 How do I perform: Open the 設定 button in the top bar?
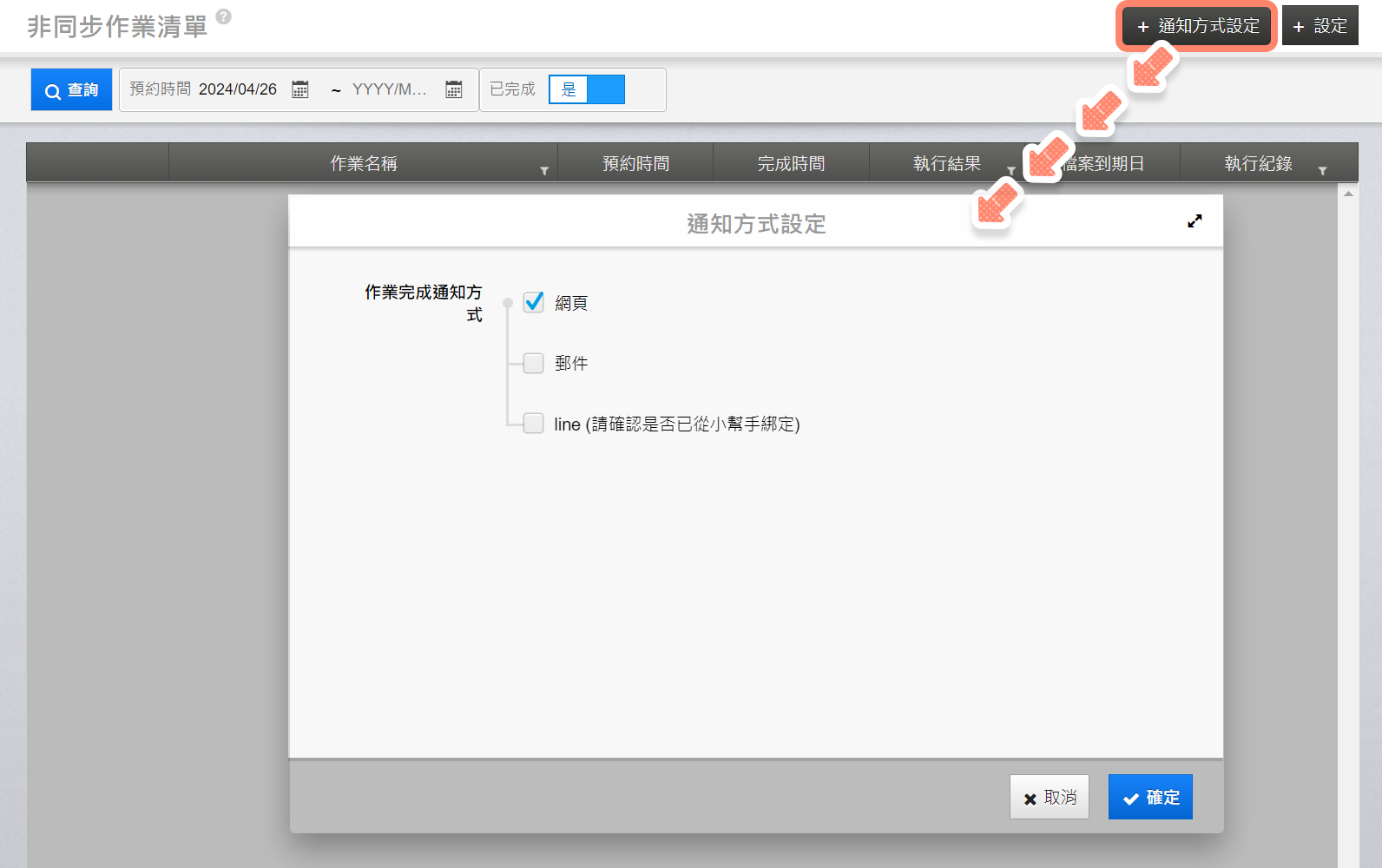[1319, 26]
